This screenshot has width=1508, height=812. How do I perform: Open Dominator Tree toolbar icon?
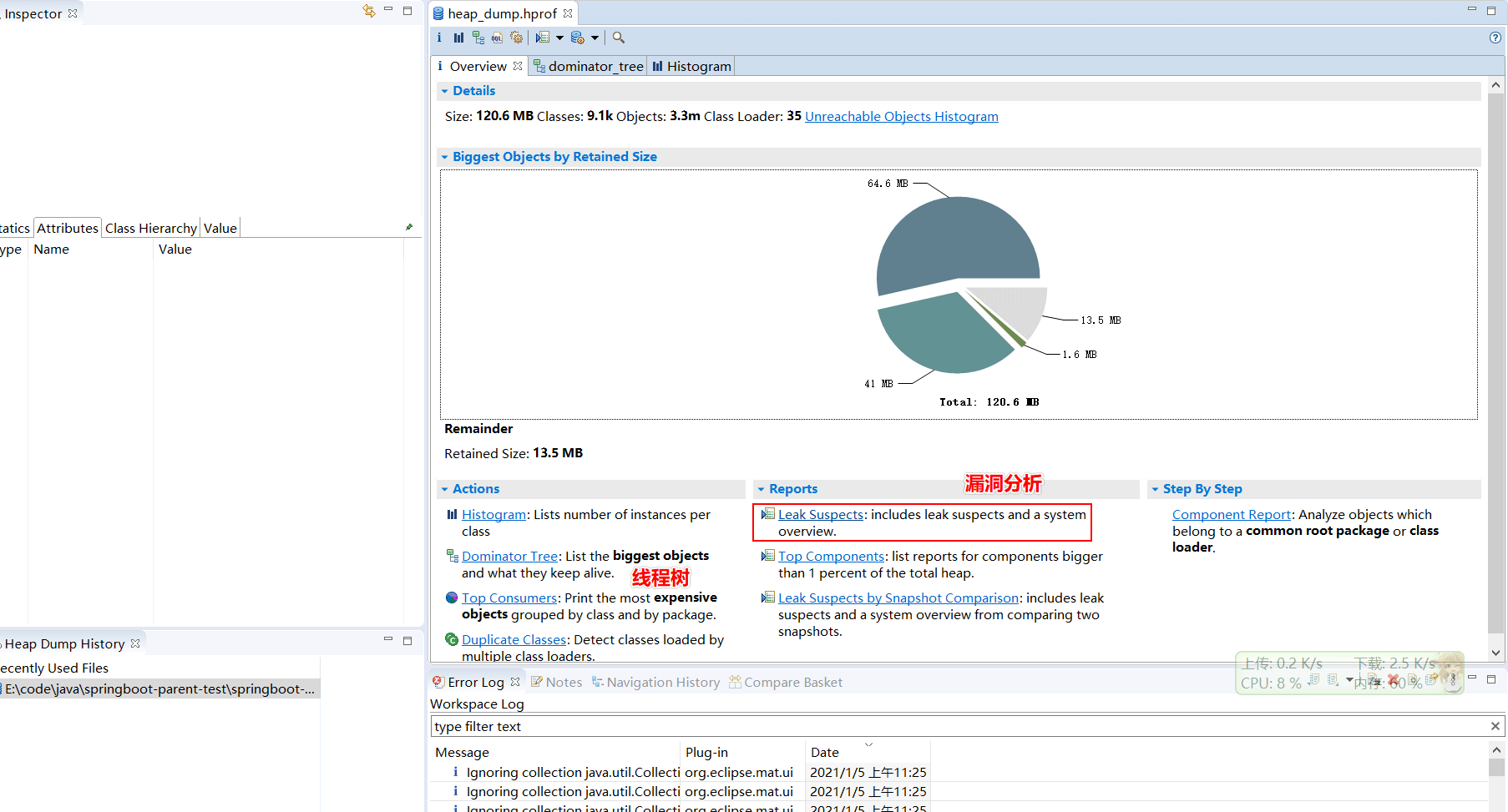pos(478,38)
